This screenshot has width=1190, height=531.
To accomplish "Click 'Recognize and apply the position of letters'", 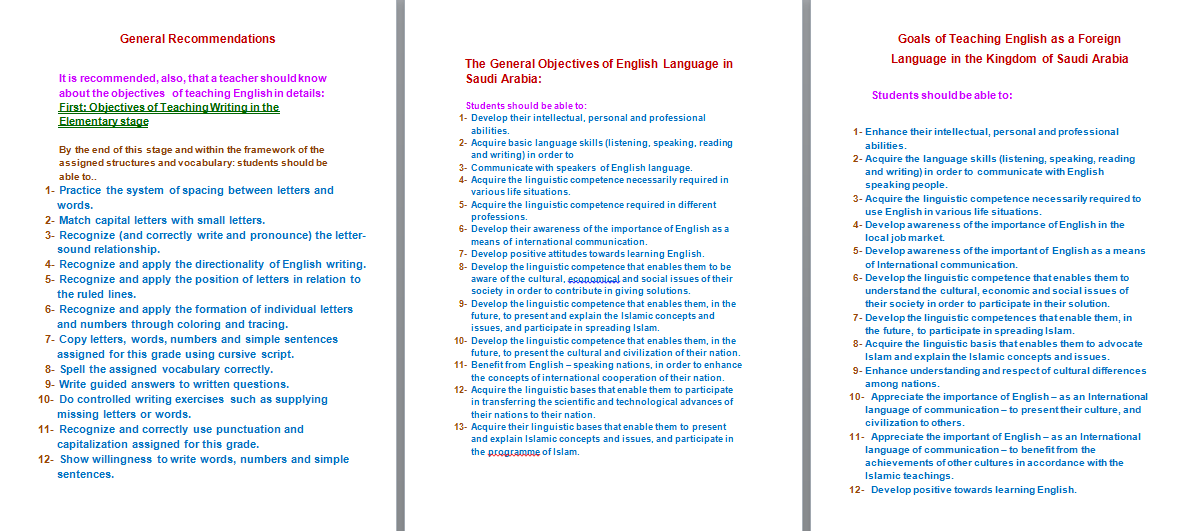I will click(209, 286).
